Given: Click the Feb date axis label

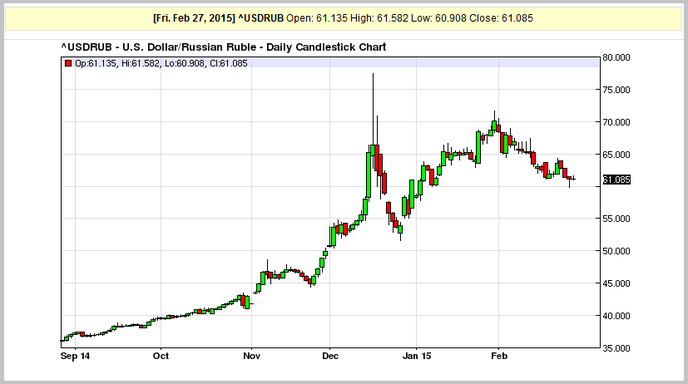Looking at the screenshot, I should coord(499,356).
